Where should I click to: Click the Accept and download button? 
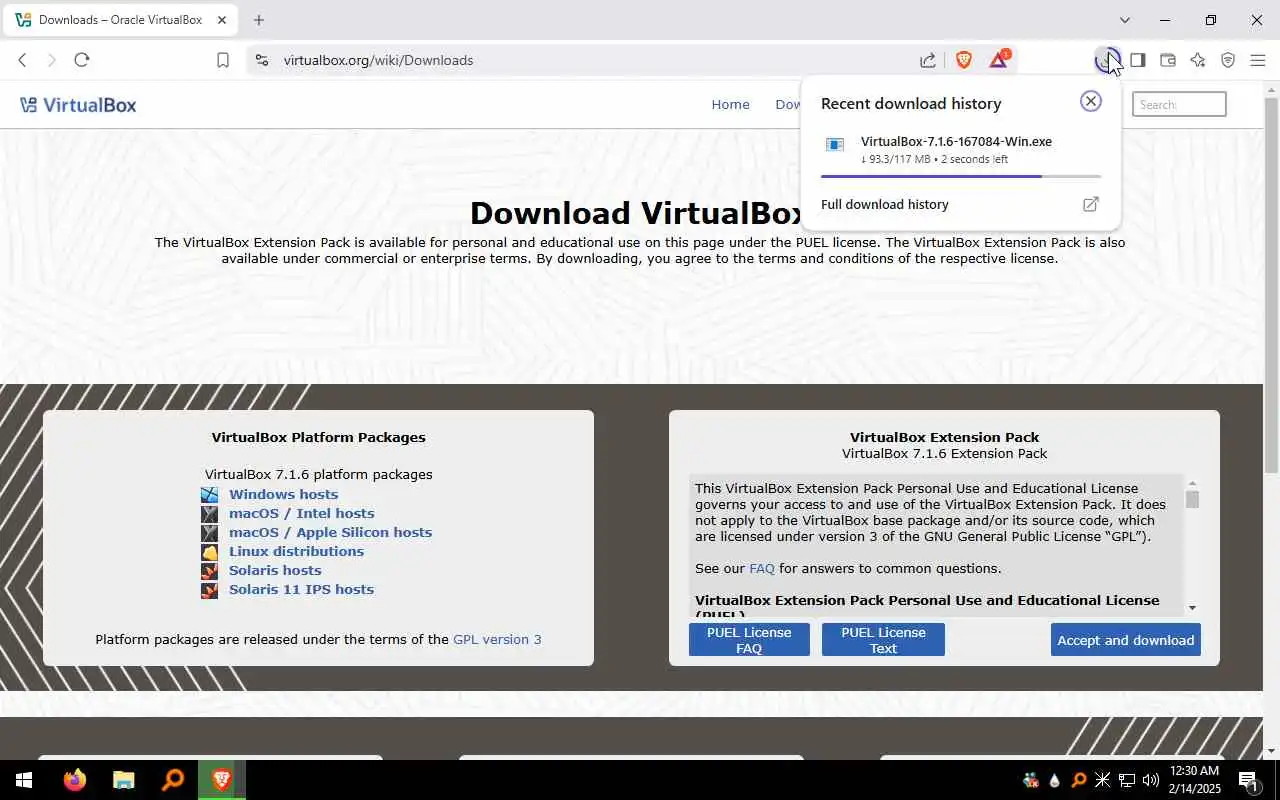tap(1126, 640)
